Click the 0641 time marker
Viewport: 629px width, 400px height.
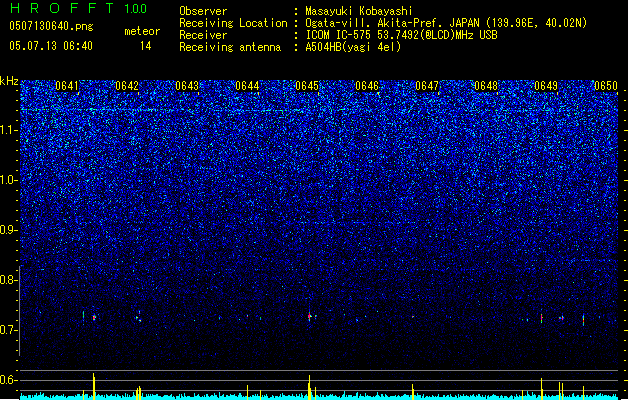pyautogui.click(x=67, y=86)
